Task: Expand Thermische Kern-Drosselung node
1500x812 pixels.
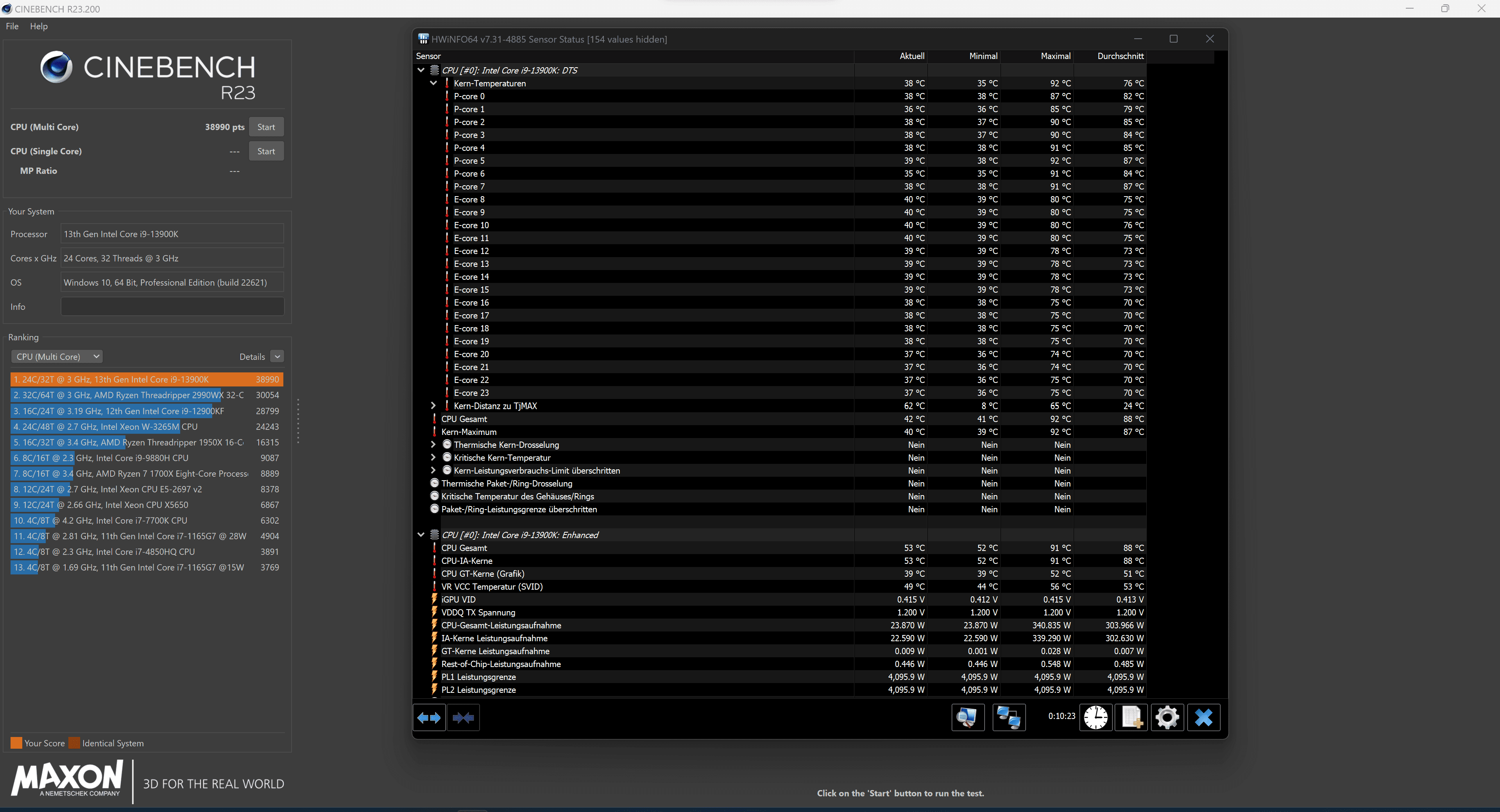Action: [x=433, y=445]
